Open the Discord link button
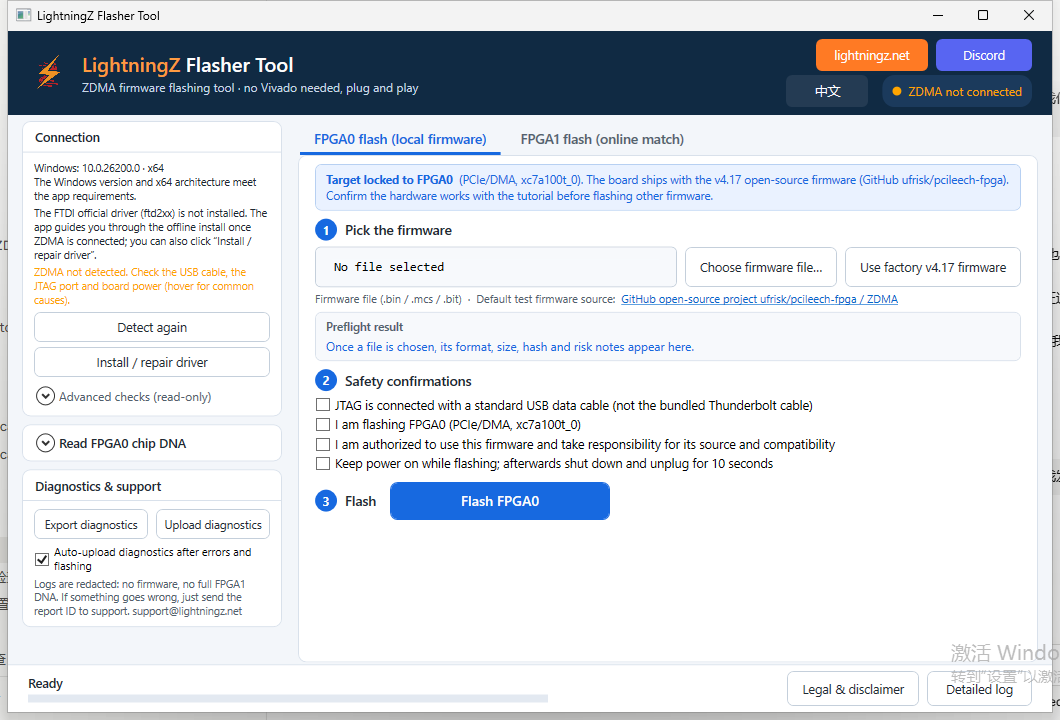The image size is (1060, 720). [x=984, y=55]
